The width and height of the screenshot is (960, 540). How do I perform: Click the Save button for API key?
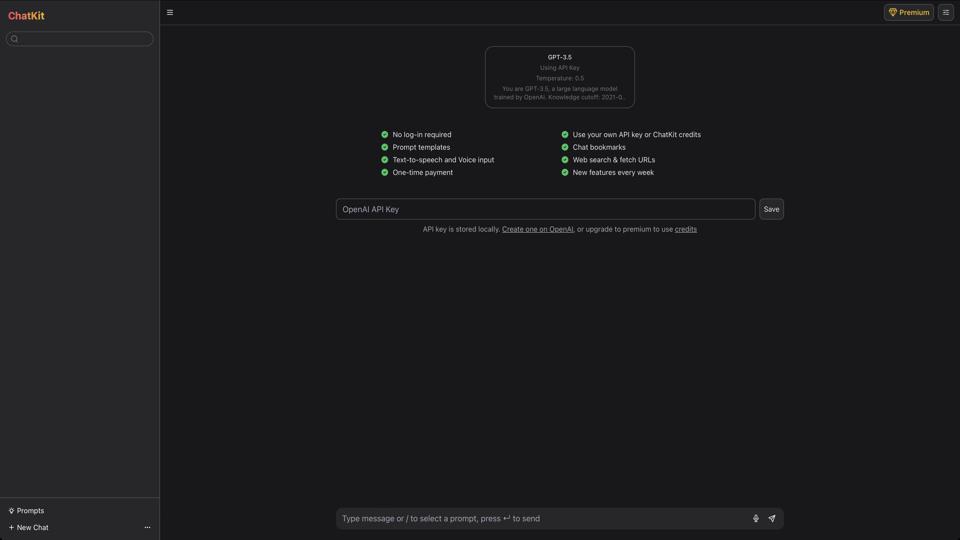point(771,209)
